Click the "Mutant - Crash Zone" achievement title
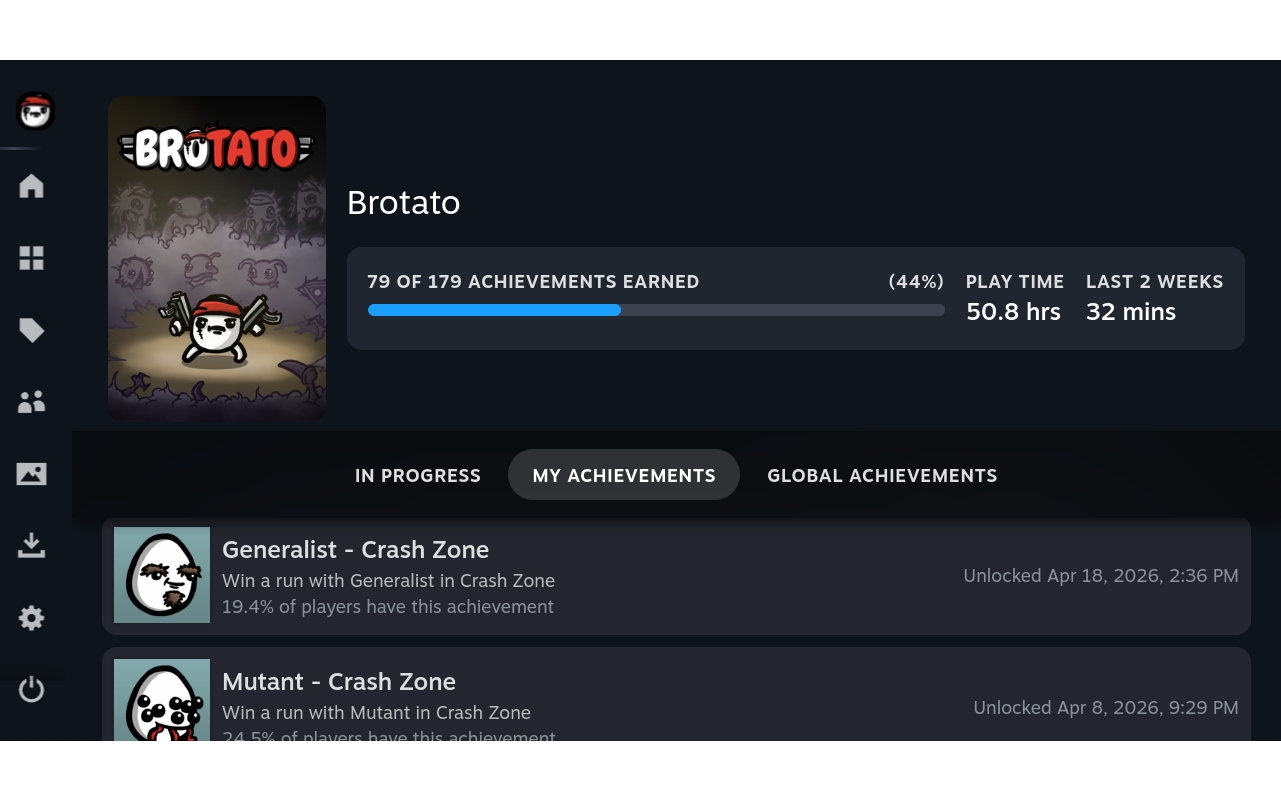Image resolution: width=1281 pixels, height=801 pixels. (x=339, y=682)
